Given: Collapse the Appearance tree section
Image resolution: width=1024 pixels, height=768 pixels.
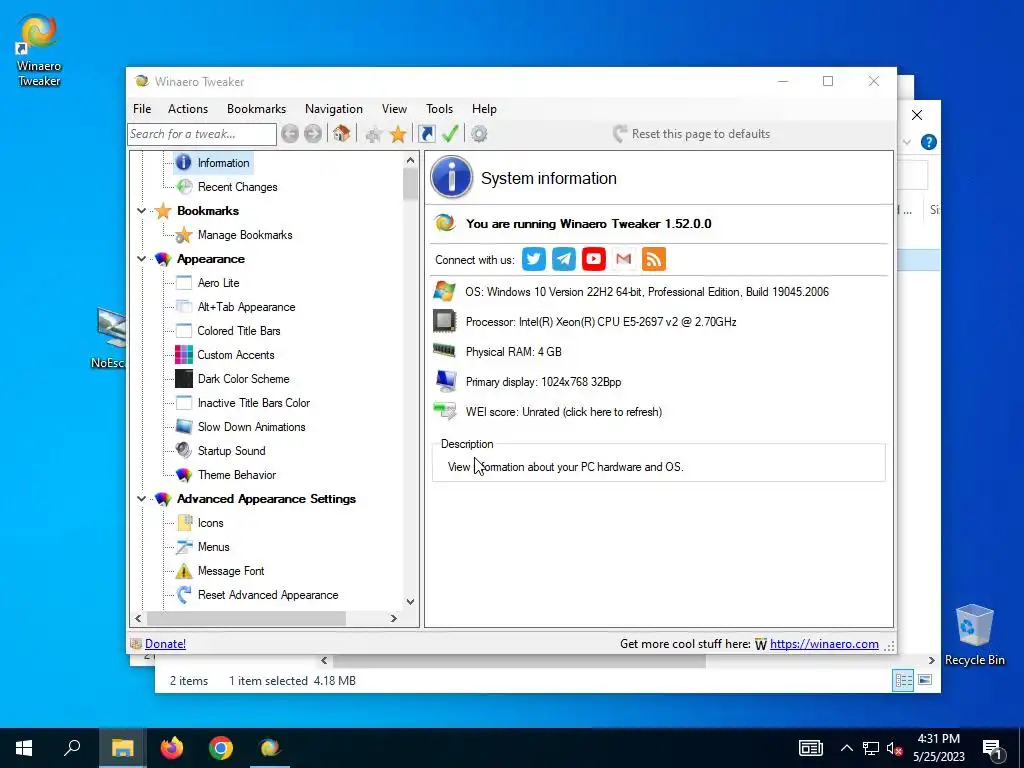Looking at the screenshot, I should click(x=141, y=259).
